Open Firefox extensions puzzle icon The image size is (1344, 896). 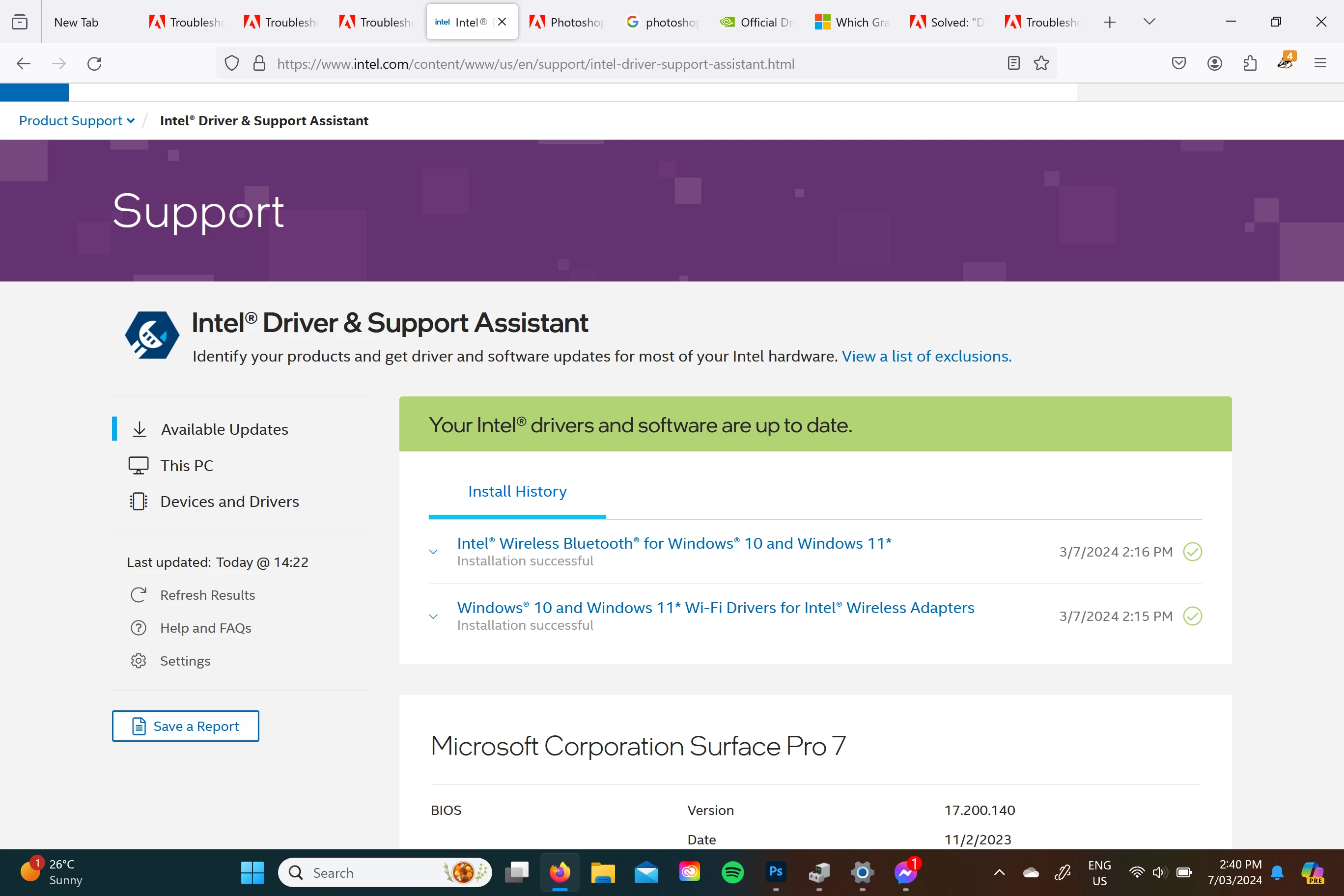[x=1250, y=63]
